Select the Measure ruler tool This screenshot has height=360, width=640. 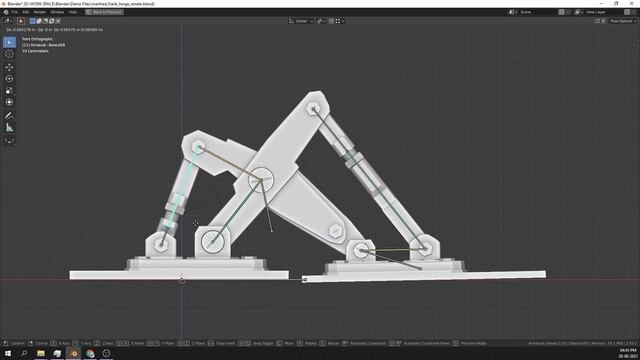[9, 128]
